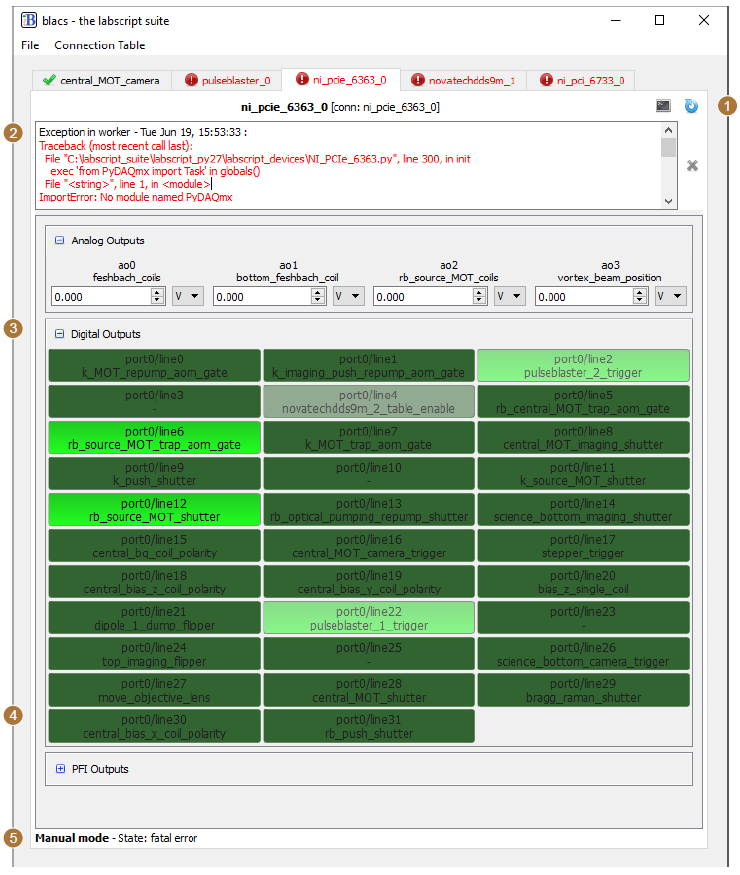This screenshot has width=740, height=875.
Task: Click the ImportError traceback text
Action: click(136, 197)
